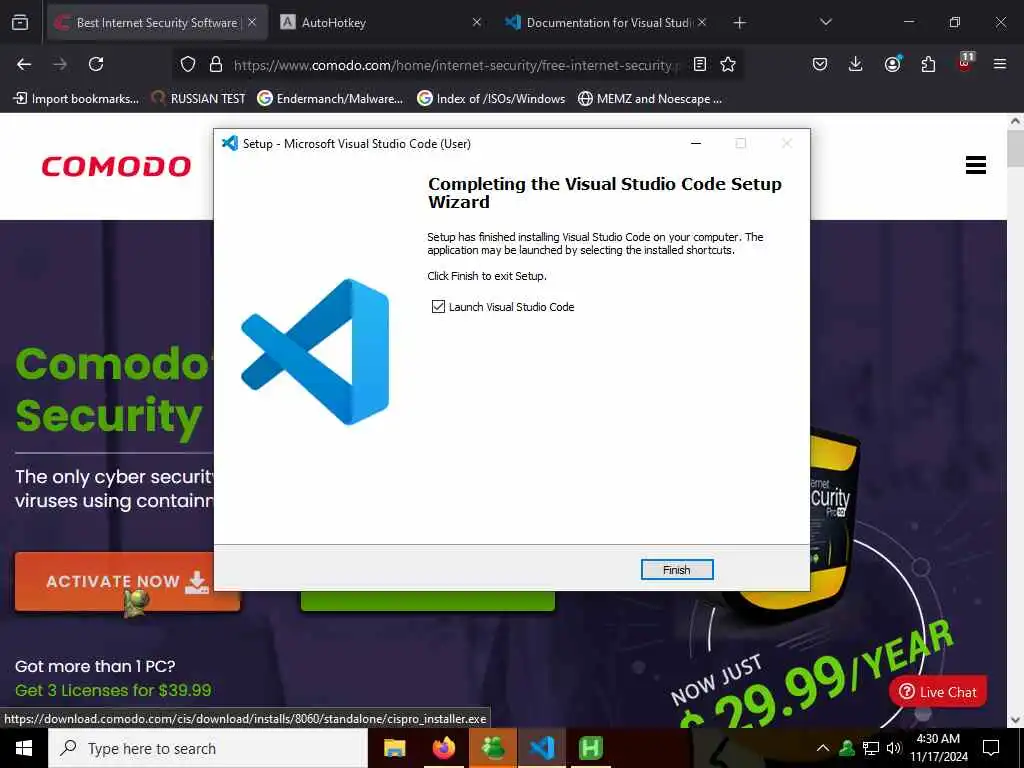This screenshot has width=1024, height=768.
Task: Open the extension with badge 11
Action: point(965,63)
